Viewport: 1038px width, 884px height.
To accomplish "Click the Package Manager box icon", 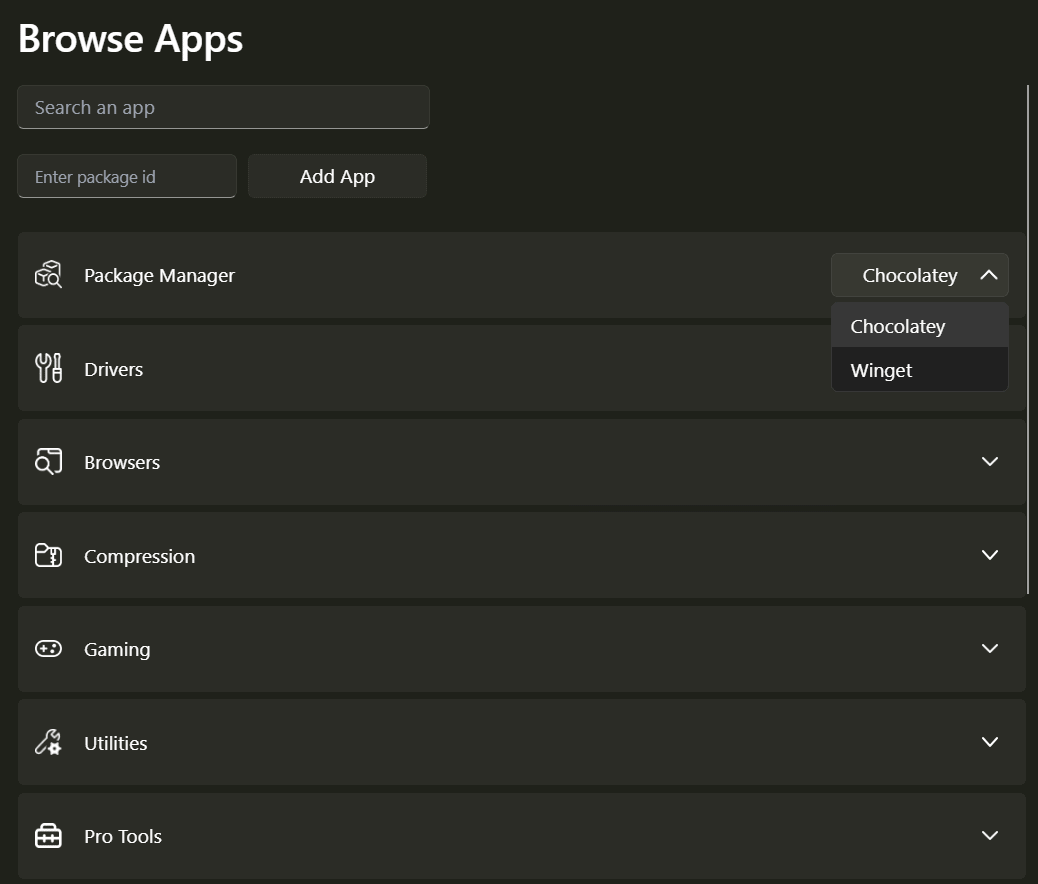I will coord(48,275).
